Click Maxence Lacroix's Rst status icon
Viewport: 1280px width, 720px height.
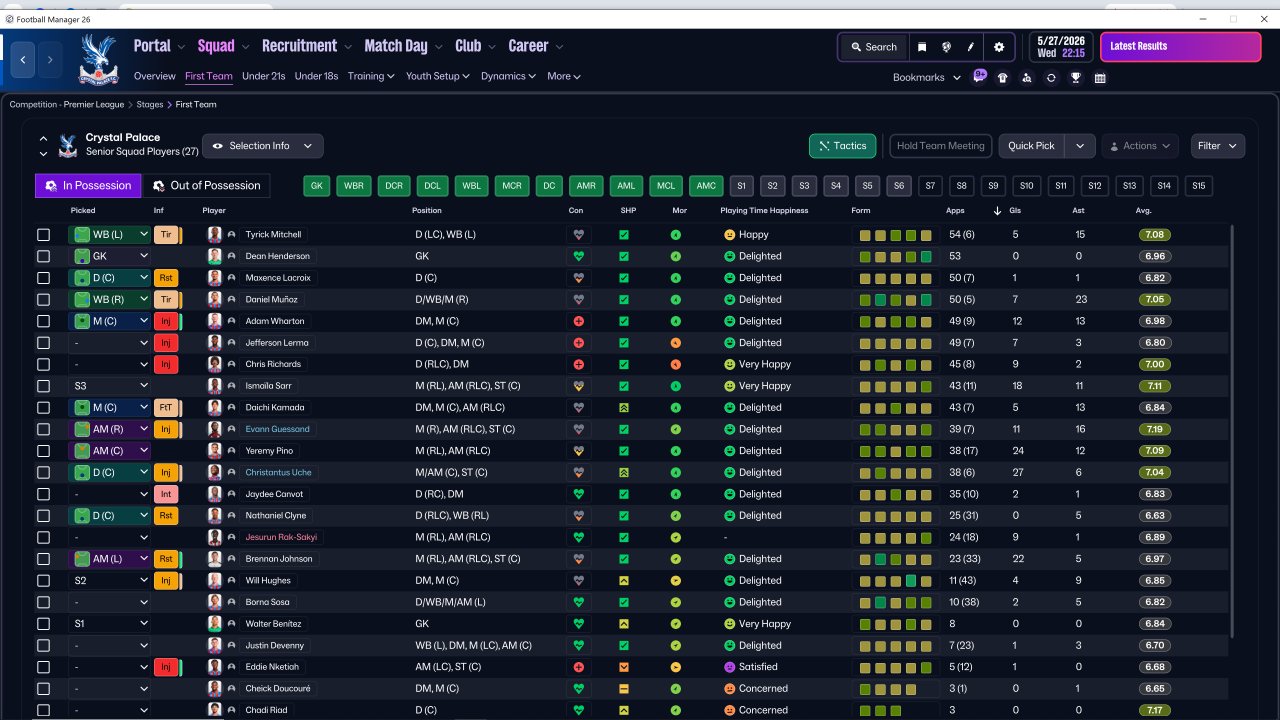pyautogui.click(x=167, y=278)
